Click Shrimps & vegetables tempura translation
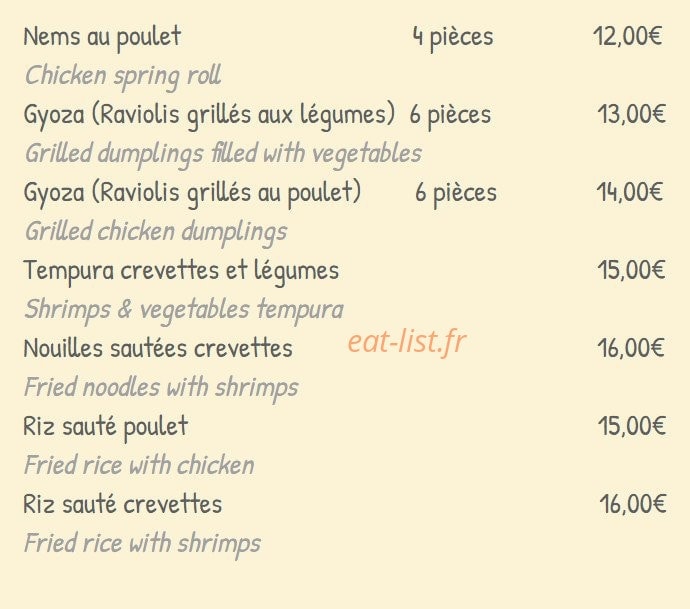The height and width of the screenshot is (609, 690). coord(184,311)
